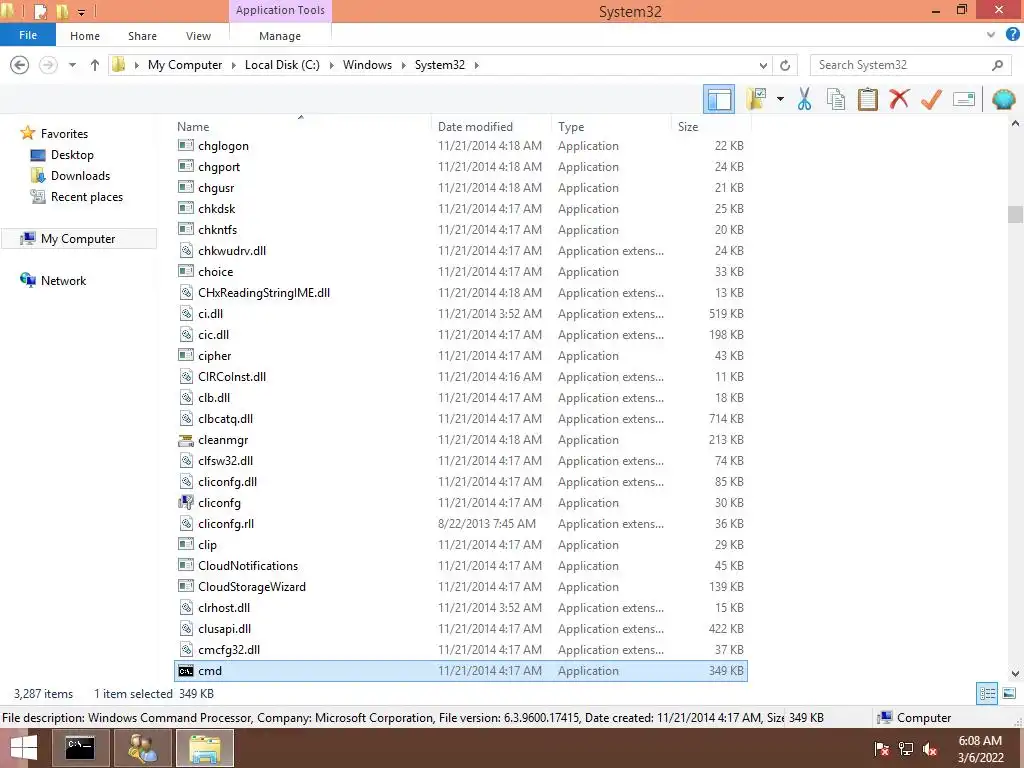Go back with the Back arrow
This screenshot has width=1024, height=768.
click(20, 65)
